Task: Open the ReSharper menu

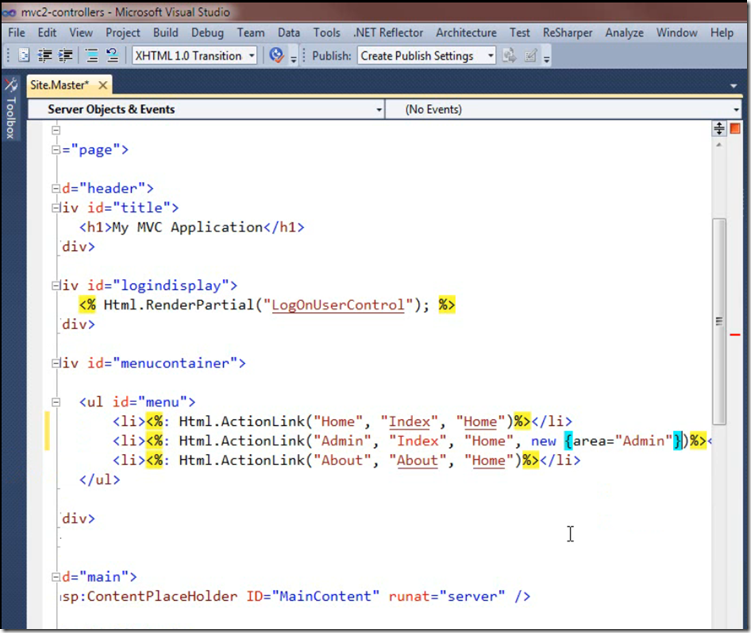Action: [x=568, y=33]
